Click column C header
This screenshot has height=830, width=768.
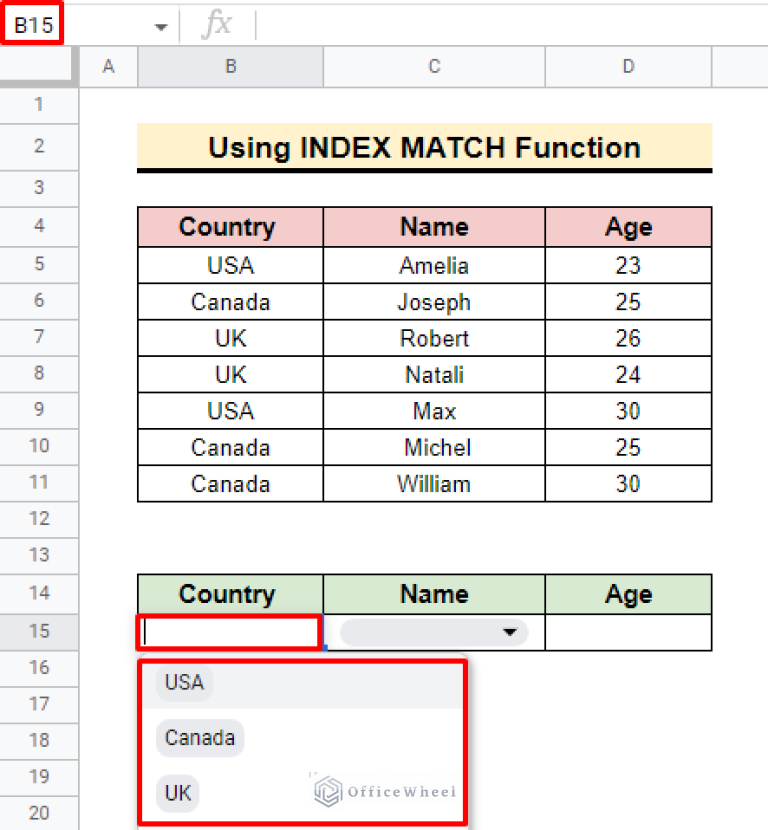[434, 67]
